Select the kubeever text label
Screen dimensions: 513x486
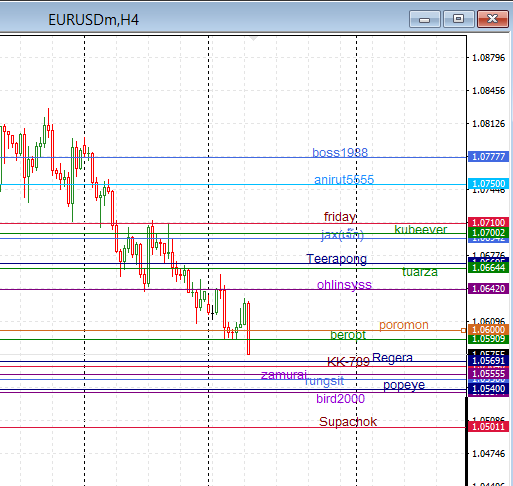[x=420, y=230]
